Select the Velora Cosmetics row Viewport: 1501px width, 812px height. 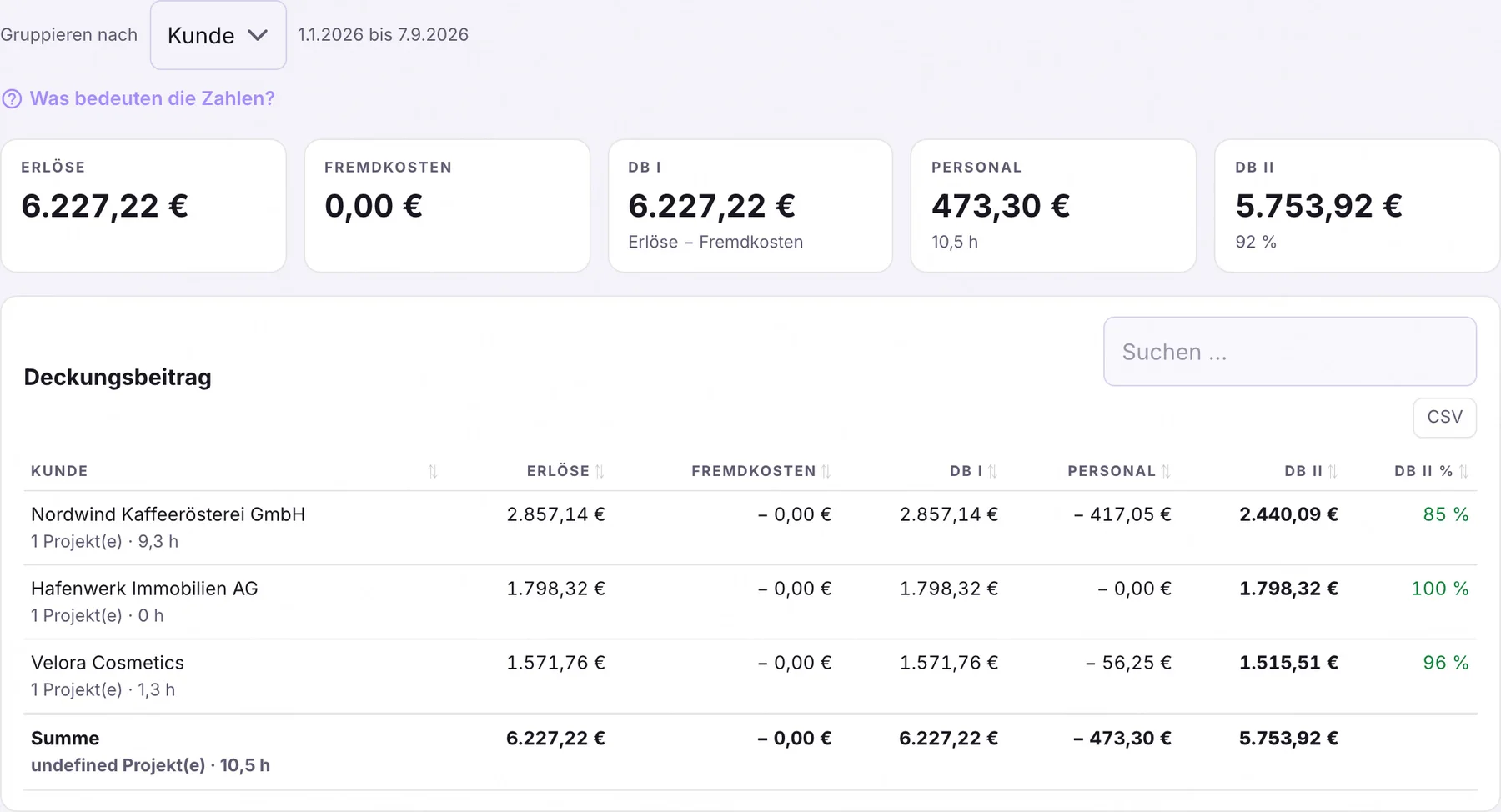(750, 676)
